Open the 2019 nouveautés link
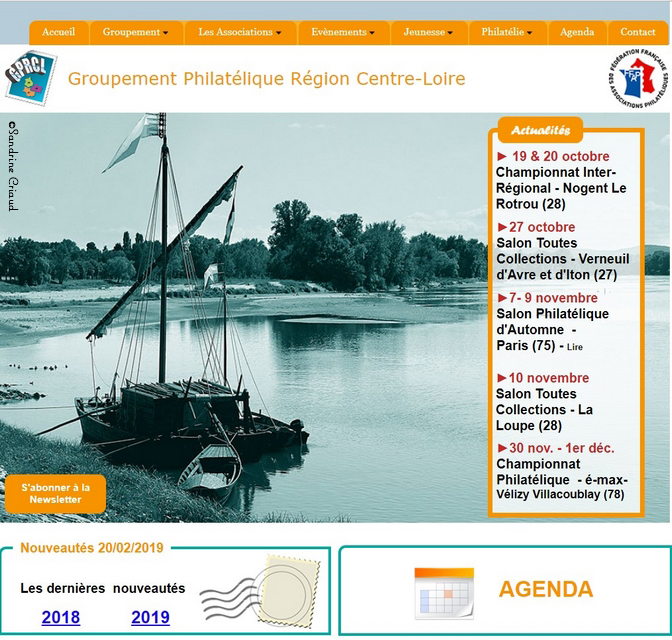 click(150, 618)
